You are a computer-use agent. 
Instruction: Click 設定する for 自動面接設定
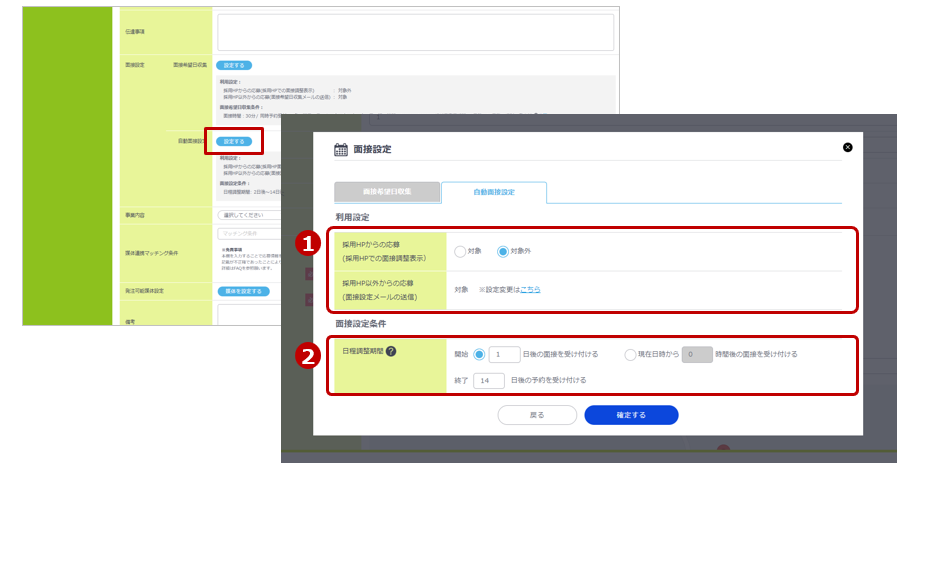point(234,141)
